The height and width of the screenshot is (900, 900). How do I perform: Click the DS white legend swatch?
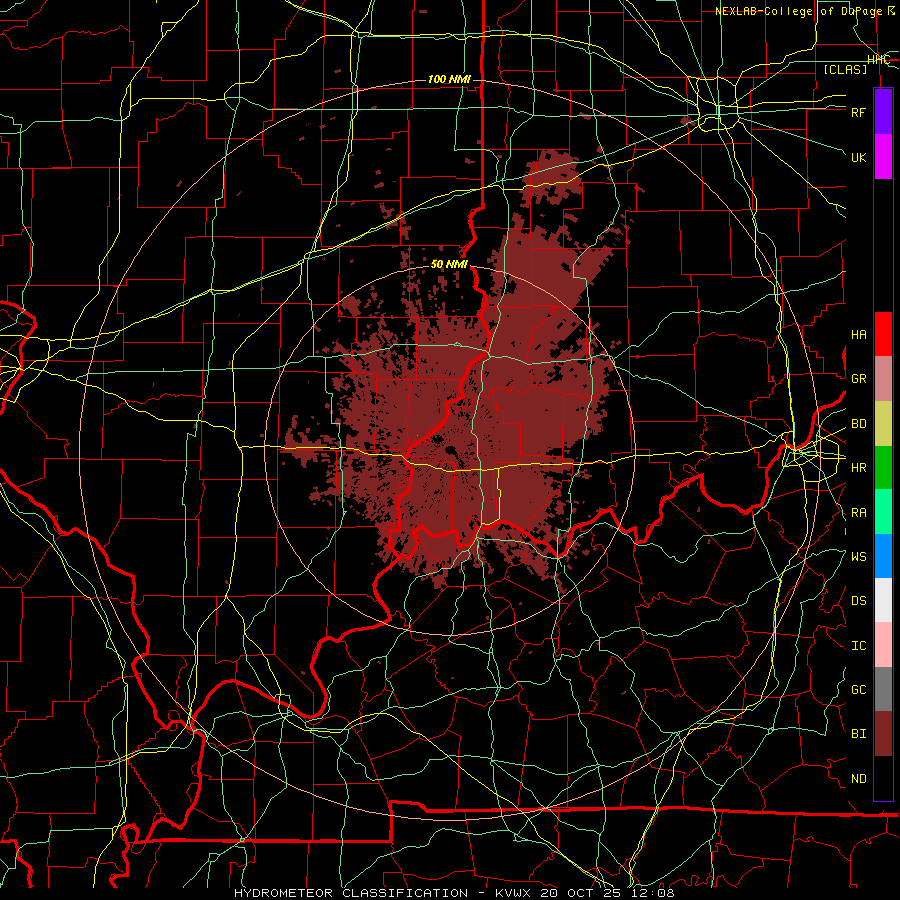[x=883, y=600]
